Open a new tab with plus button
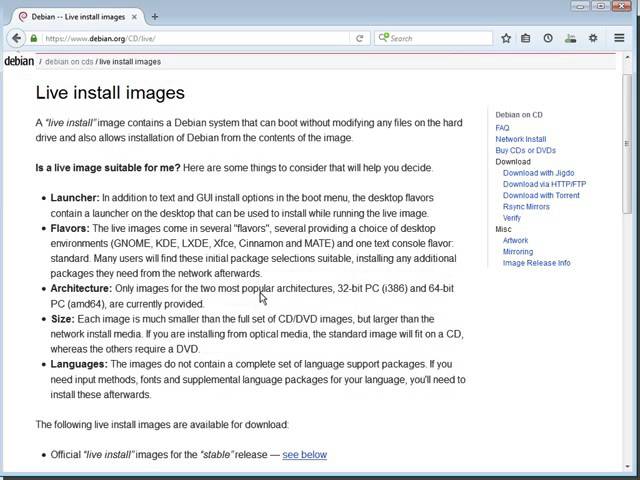 point(155,16)
